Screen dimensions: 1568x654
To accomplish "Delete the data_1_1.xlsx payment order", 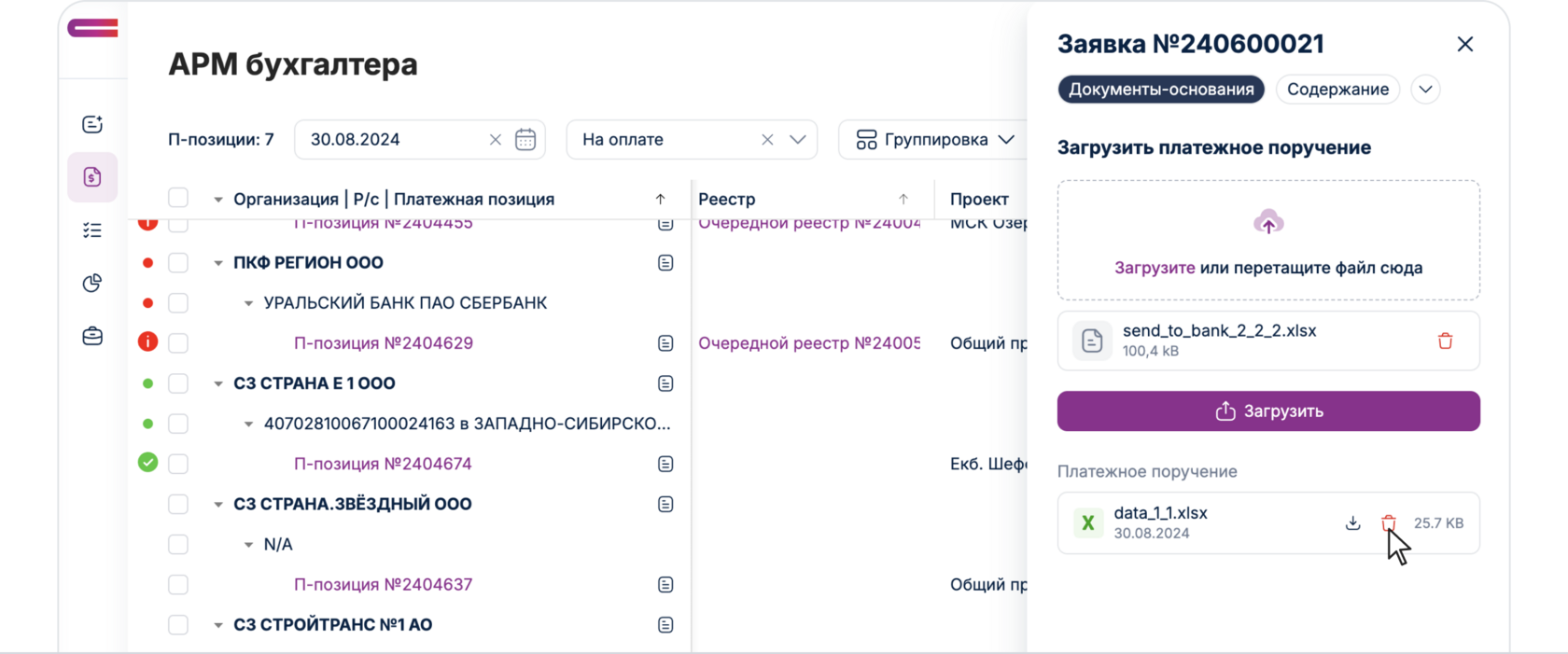I will click(1389, 523).
